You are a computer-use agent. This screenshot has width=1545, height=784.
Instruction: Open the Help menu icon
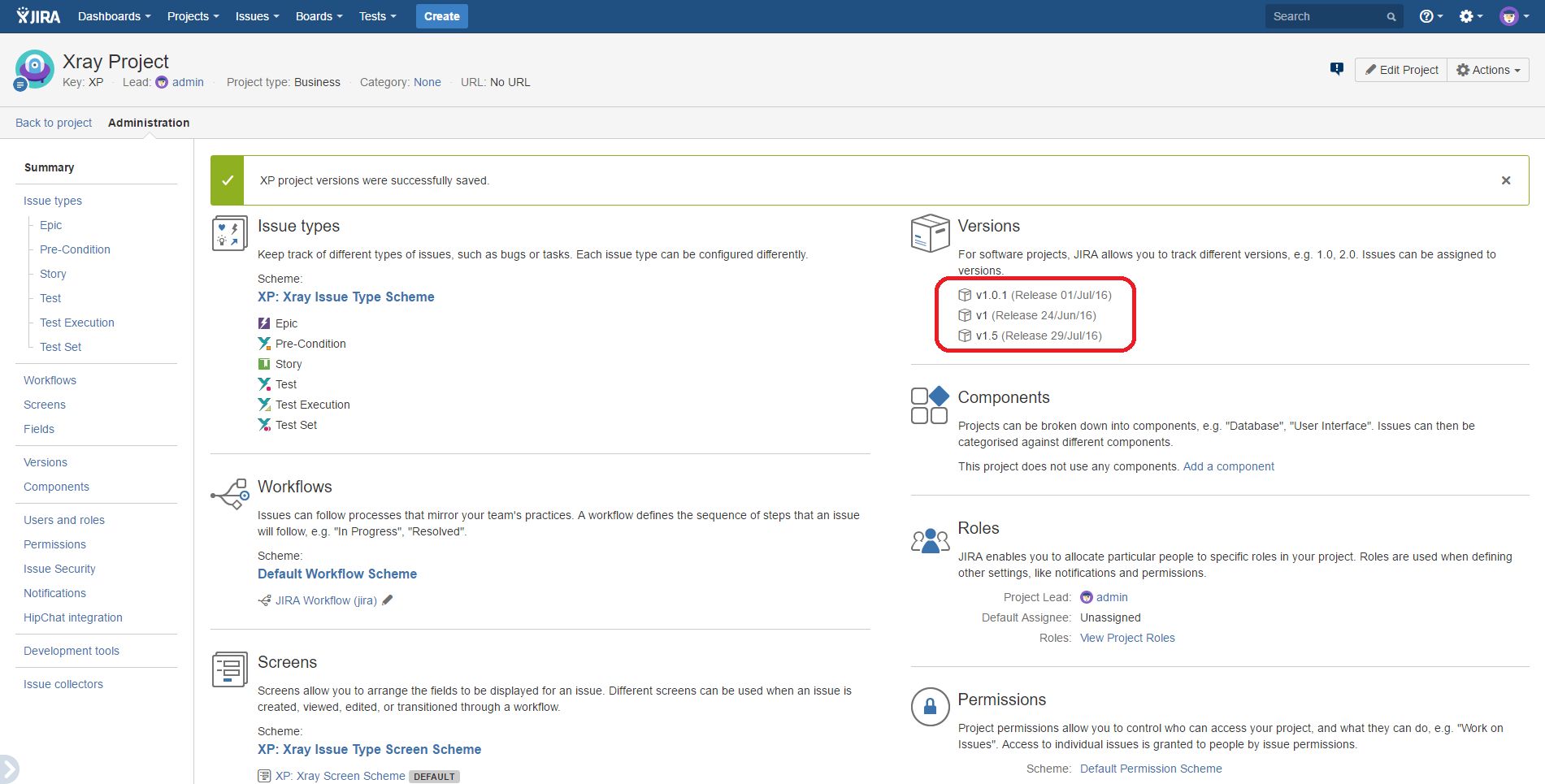click(1430, 16)
